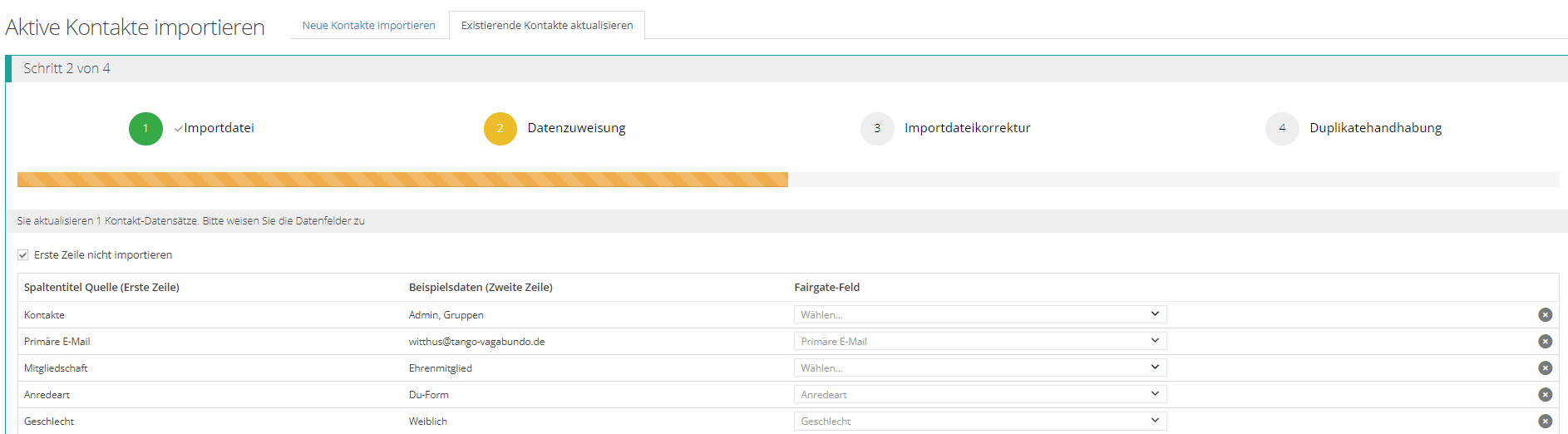Open Fairgate-Feld dropdown for Kontakte
This screenshot has width=1568, height=434.
(x=979, y=315)
